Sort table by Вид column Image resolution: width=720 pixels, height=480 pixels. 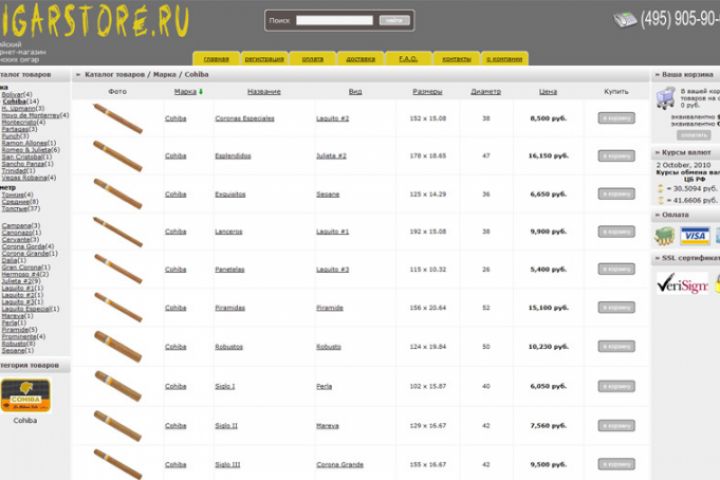[x=355, y=92]
